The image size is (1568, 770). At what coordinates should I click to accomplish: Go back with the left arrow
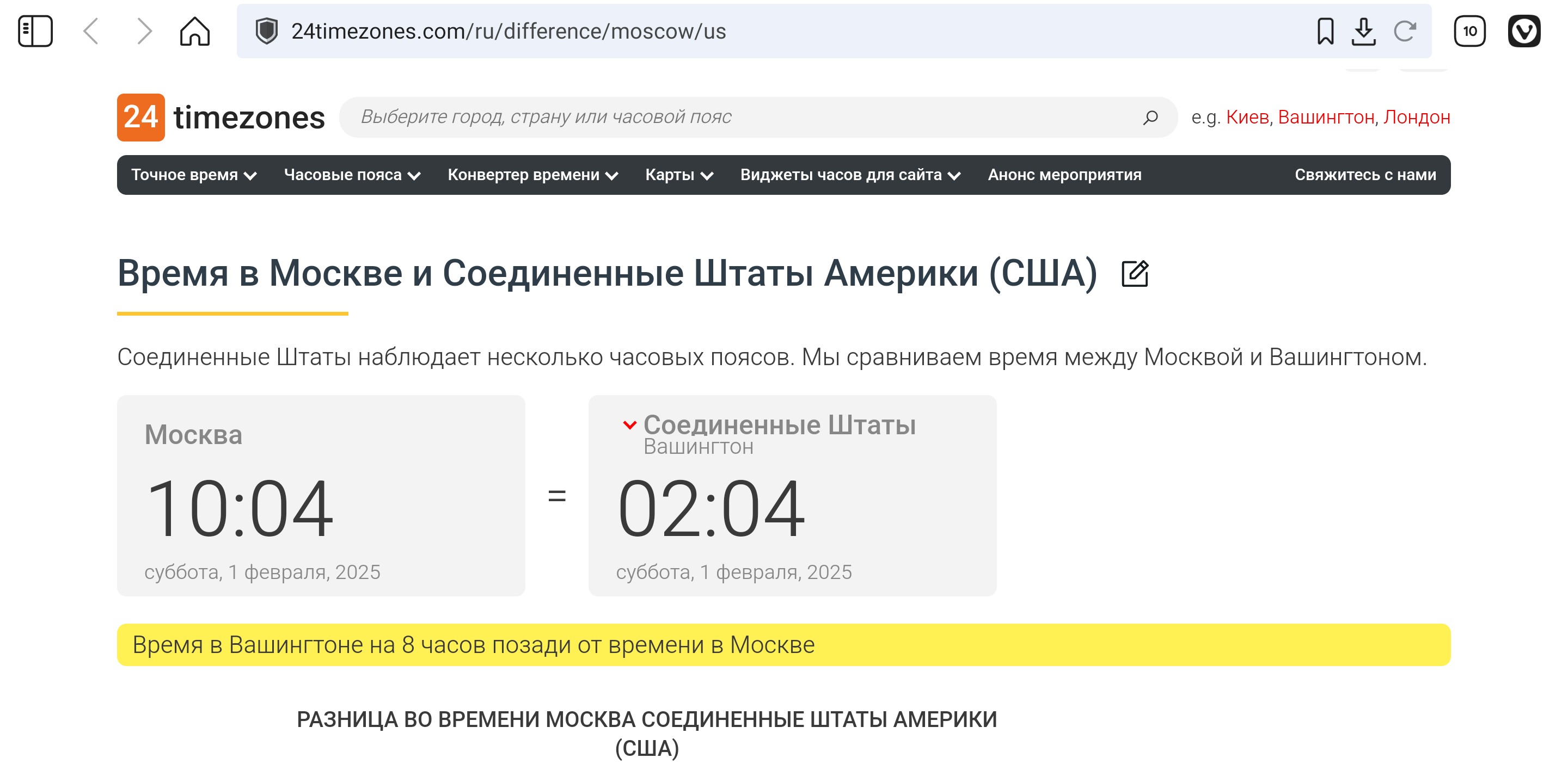coord(91,31)
